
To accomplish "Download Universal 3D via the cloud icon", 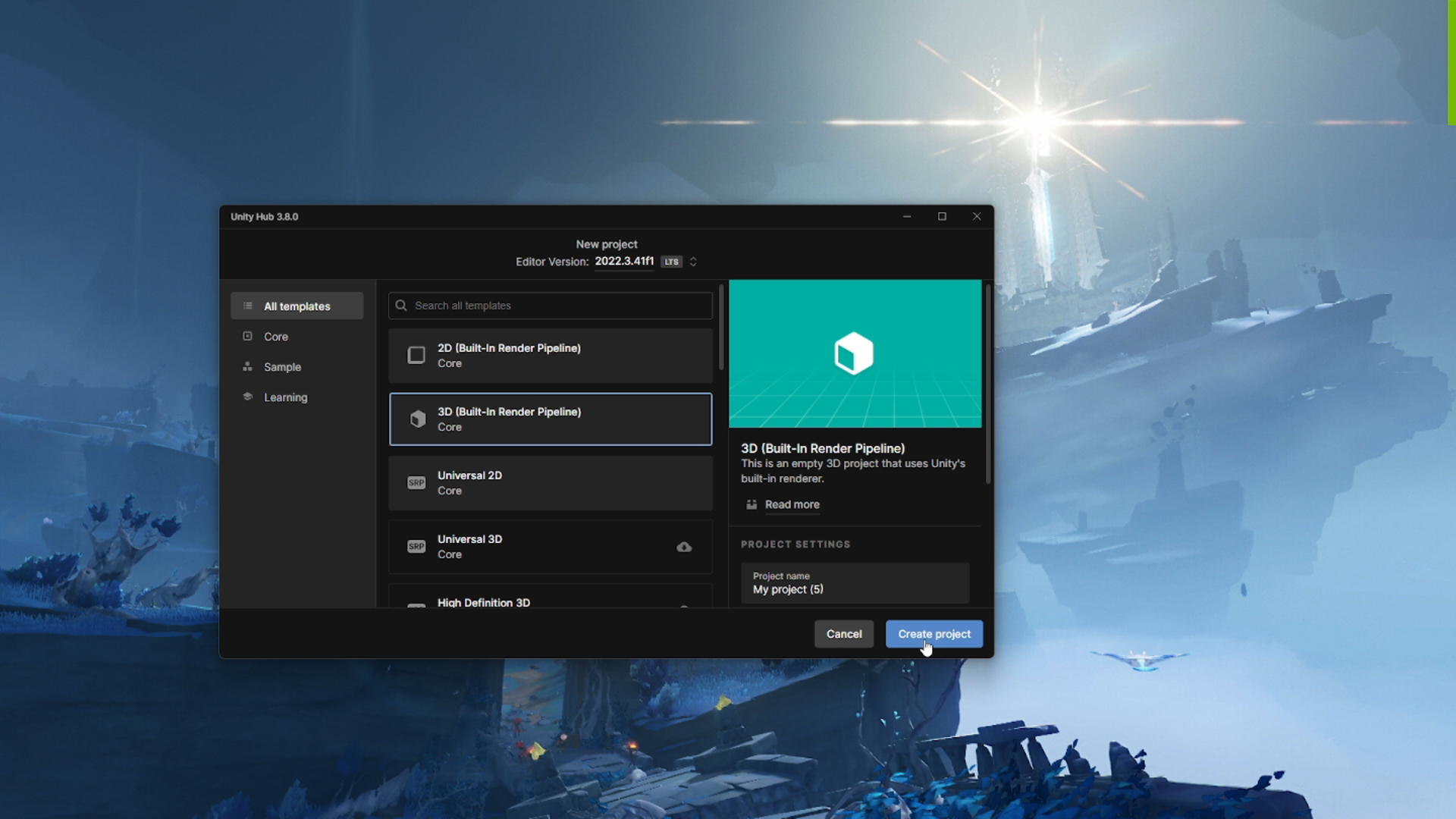I will tap(684, 547).
